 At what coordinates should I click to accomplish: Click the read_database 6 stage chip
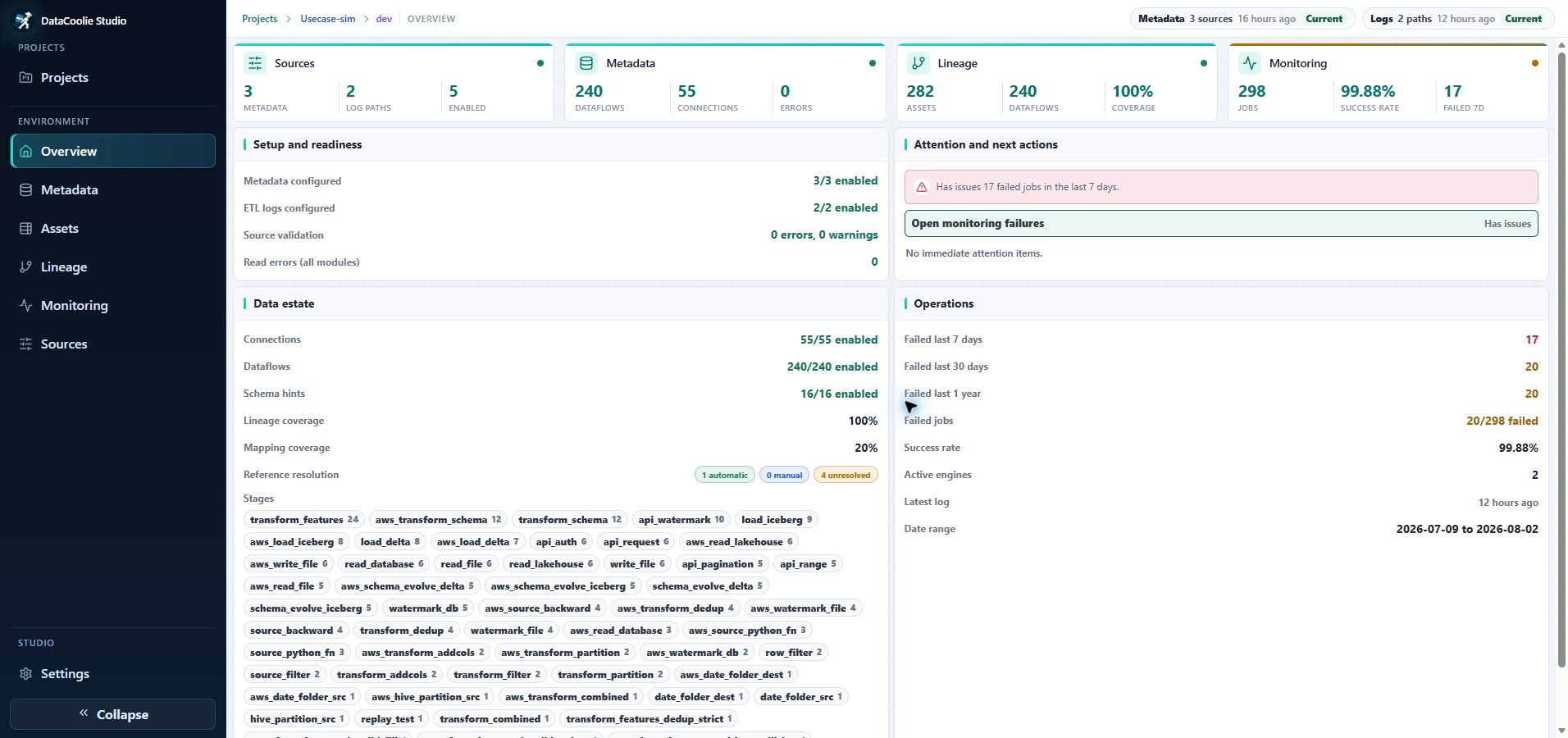tap(384, 564)
